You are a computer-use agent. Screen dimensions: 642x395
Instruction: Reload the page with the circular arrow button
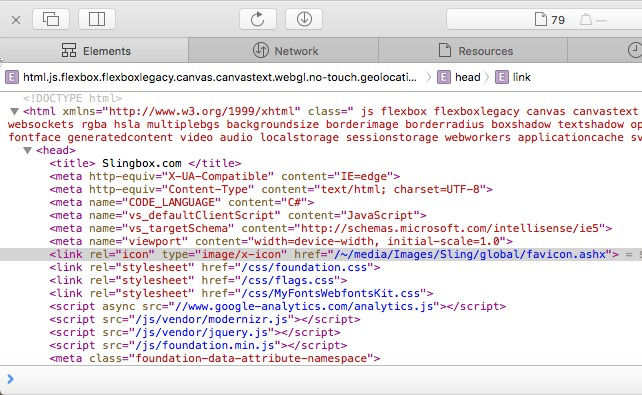[258, 19]
